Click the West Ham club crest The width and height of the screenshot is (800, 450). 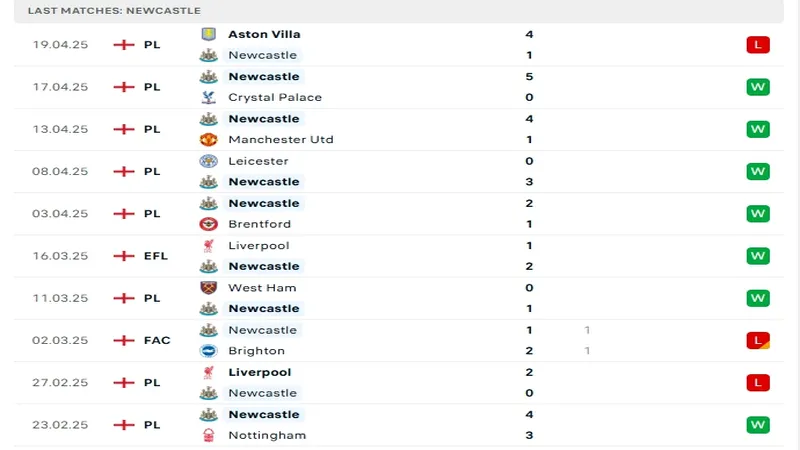[208, 288]
